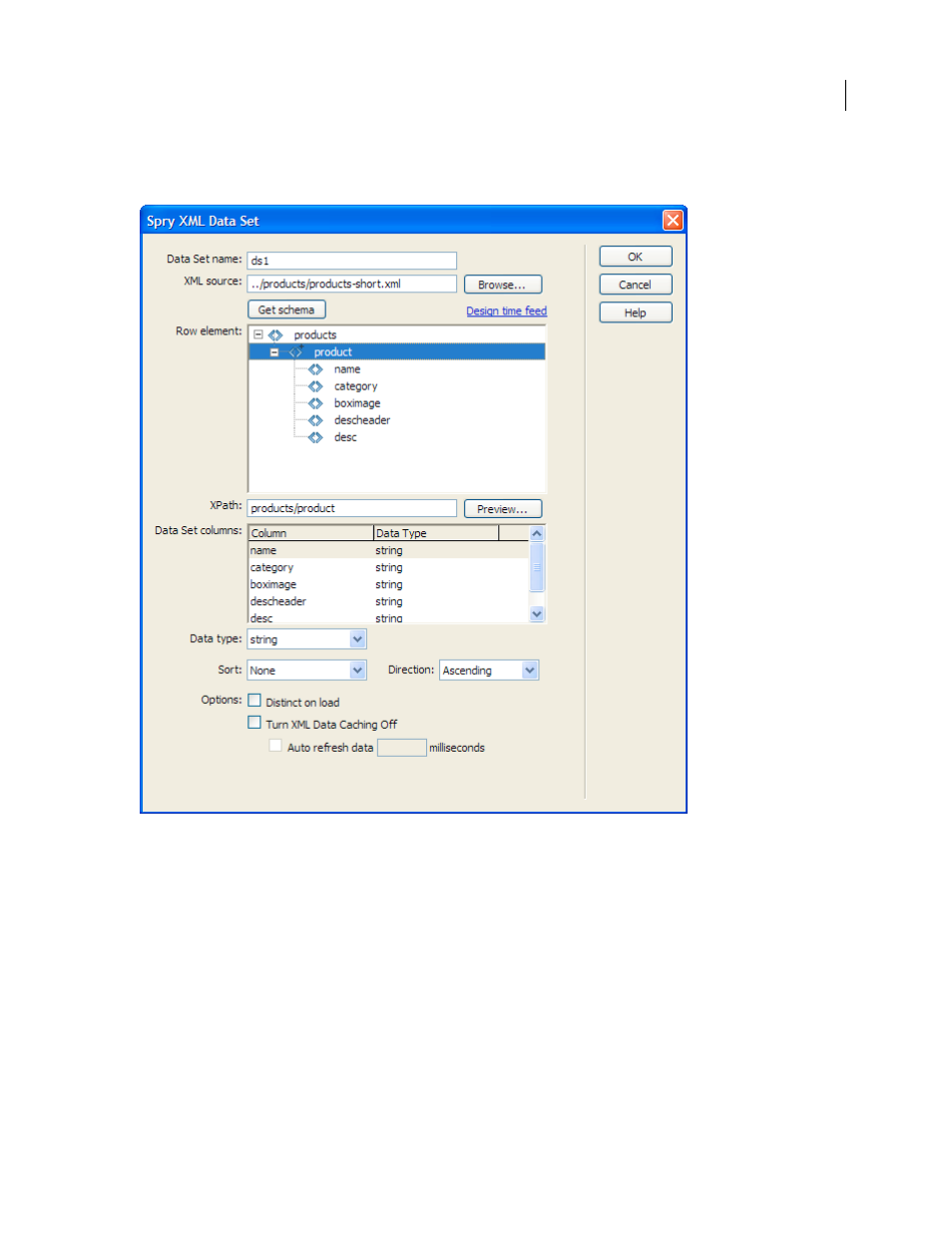The height and width of the screenshot is (1233, 952).
Task: Click the icon beside the boximage element
Action: tap(315, 403)
